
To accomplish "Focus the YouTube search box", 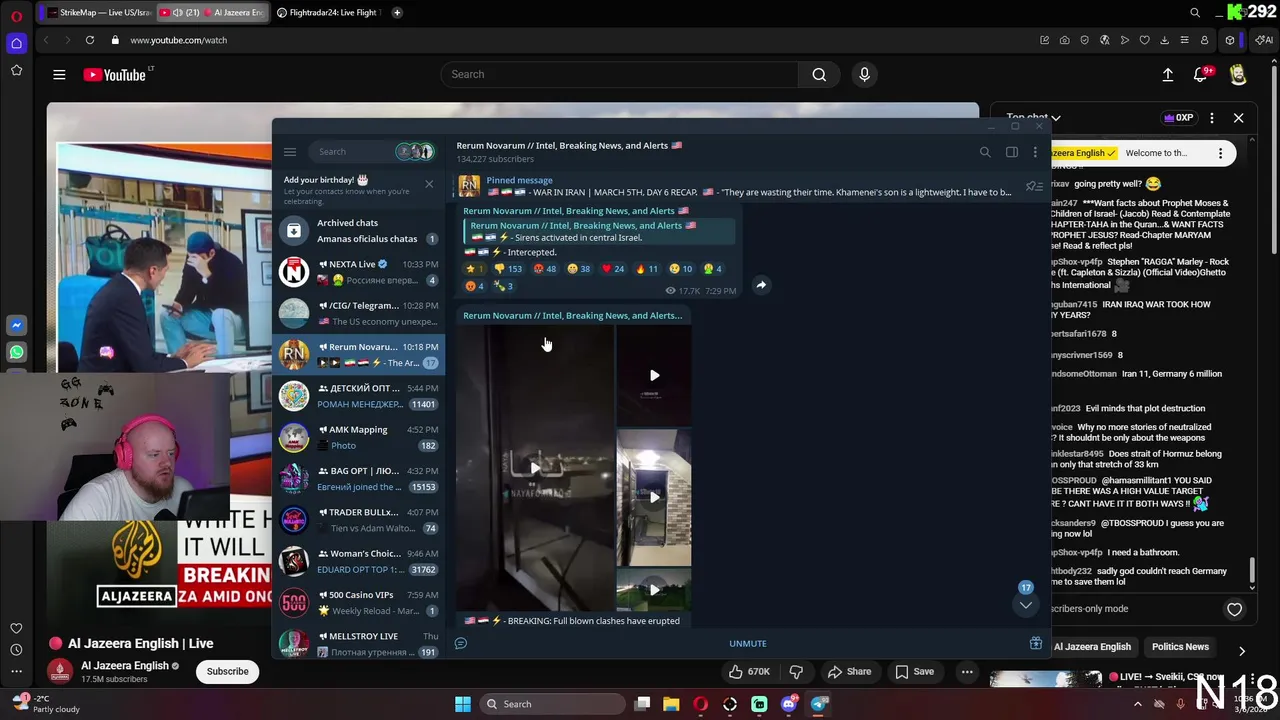I will pyautogui.click(x=620, y=74).
